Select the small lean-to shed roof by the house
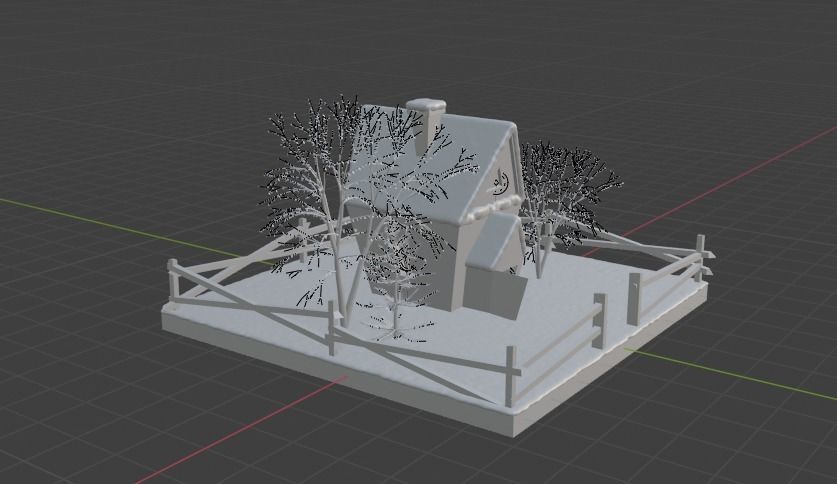Image resolution: width=837 pixels, height=484 pixels. point(492,241)
